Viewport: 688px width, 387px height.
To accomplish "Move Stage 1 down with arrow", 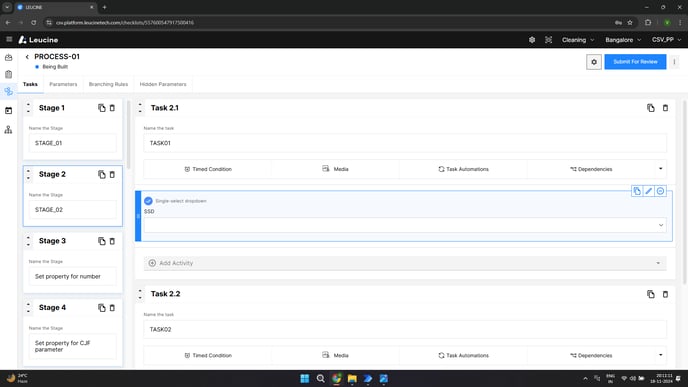I will click(29, 111).
